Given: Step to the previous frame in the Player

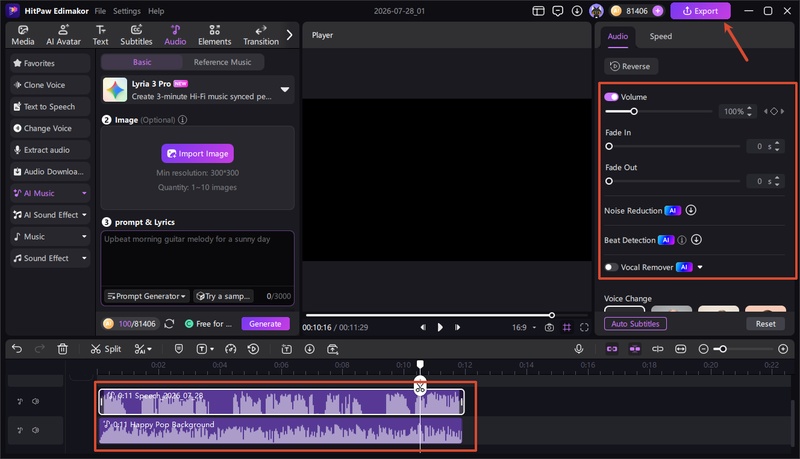Looking at the screenshot, I should point(423,327).
